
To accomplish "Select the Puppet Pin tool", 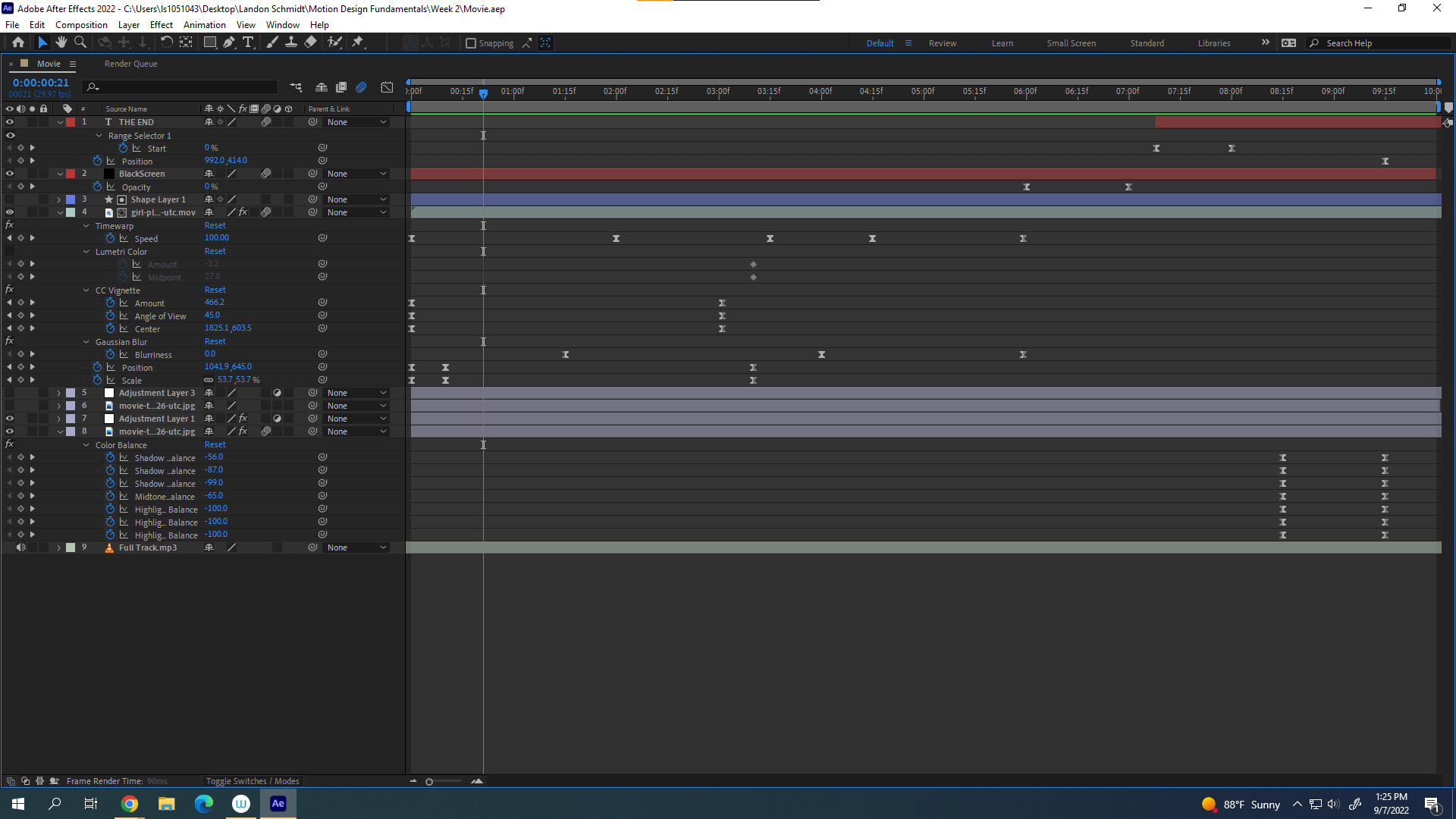I will click(x=358, y=42).
